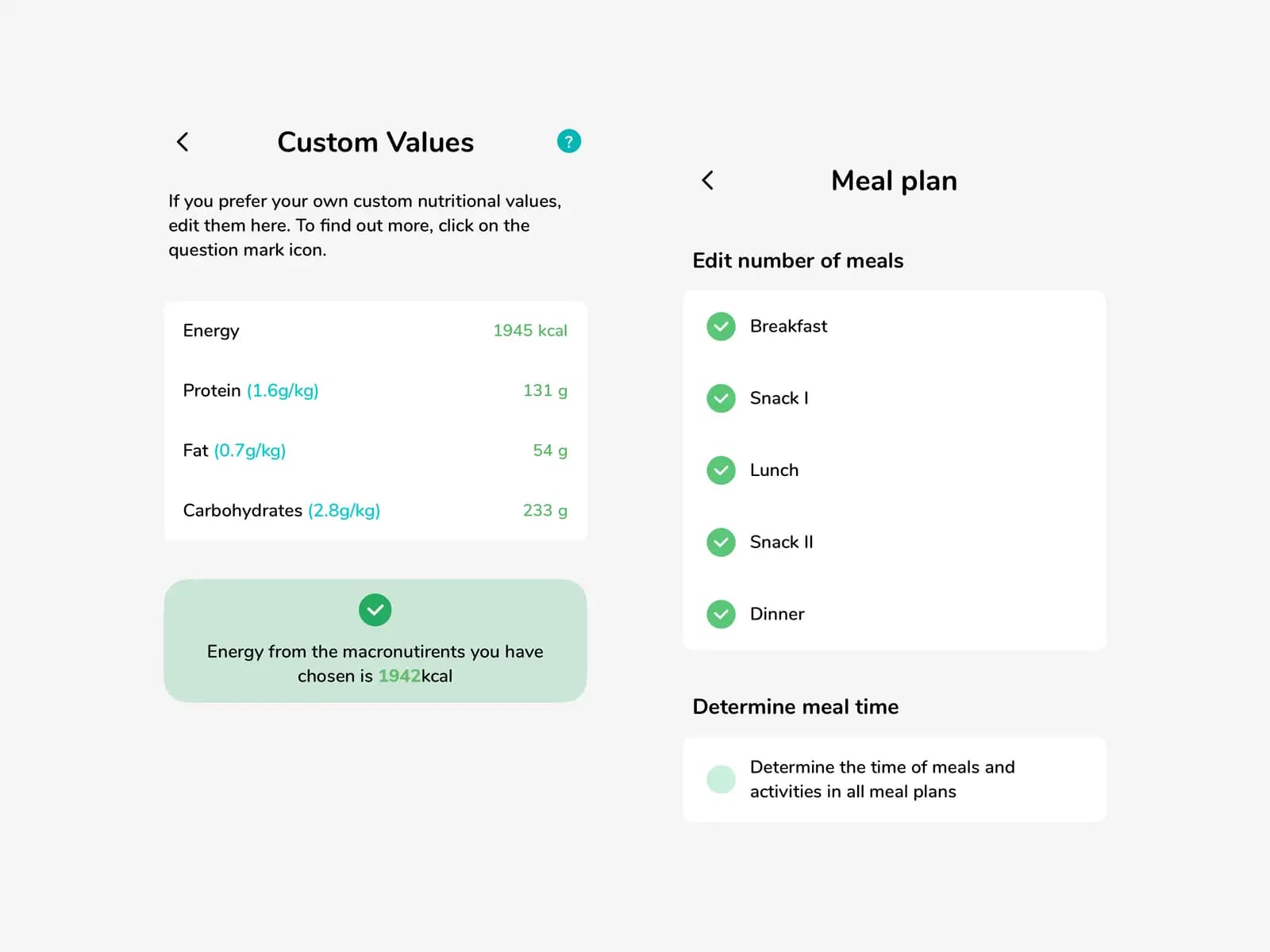Edit the 54 g fat value
1270x952 pixels.
[549, 451]
